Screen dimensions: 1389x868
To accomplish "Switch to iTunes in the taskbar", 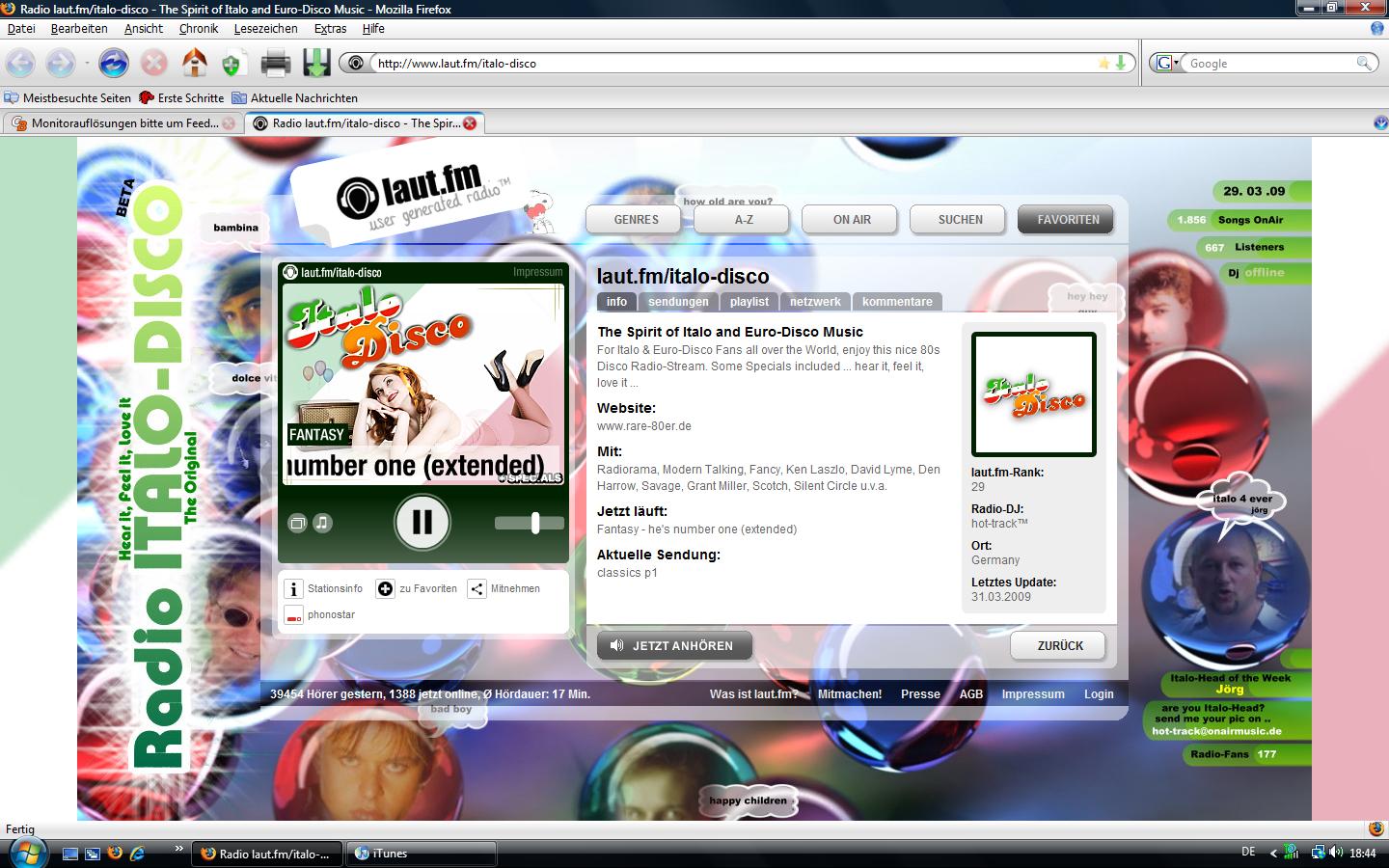I will [422, 854].
